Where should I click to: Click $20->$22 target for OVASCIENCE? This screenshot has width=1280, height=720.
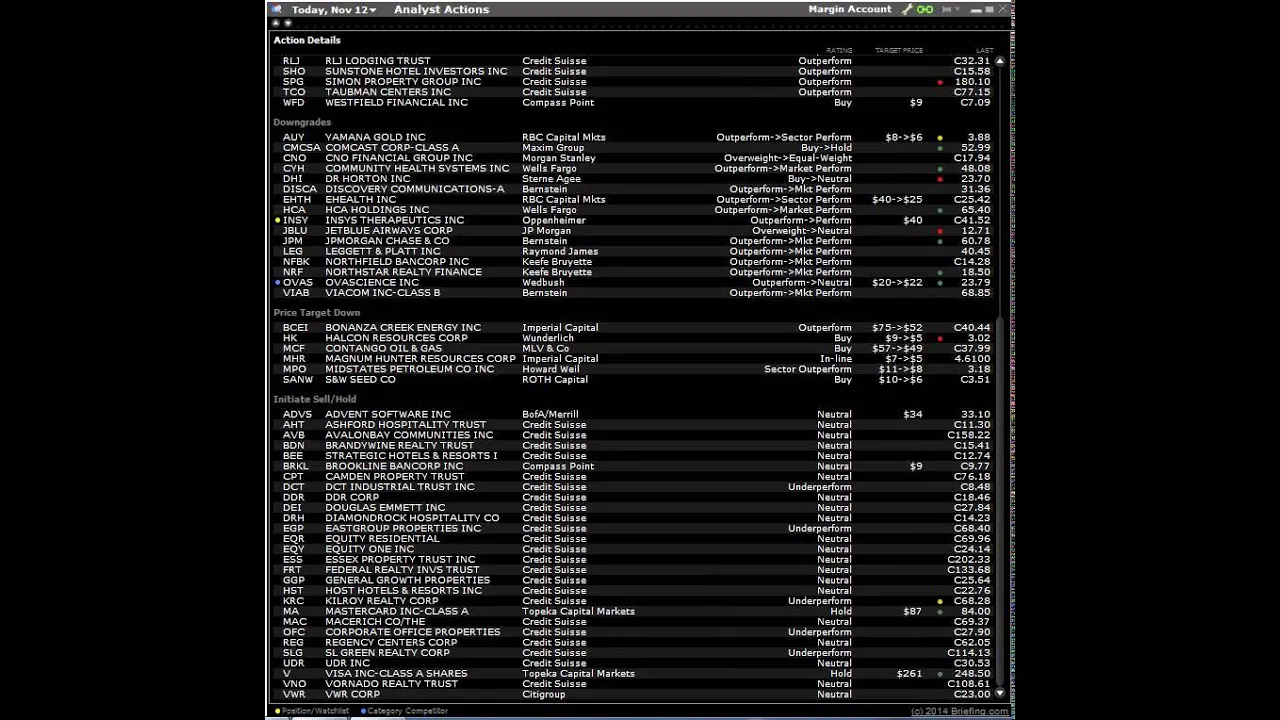click(x=897, y=283)
